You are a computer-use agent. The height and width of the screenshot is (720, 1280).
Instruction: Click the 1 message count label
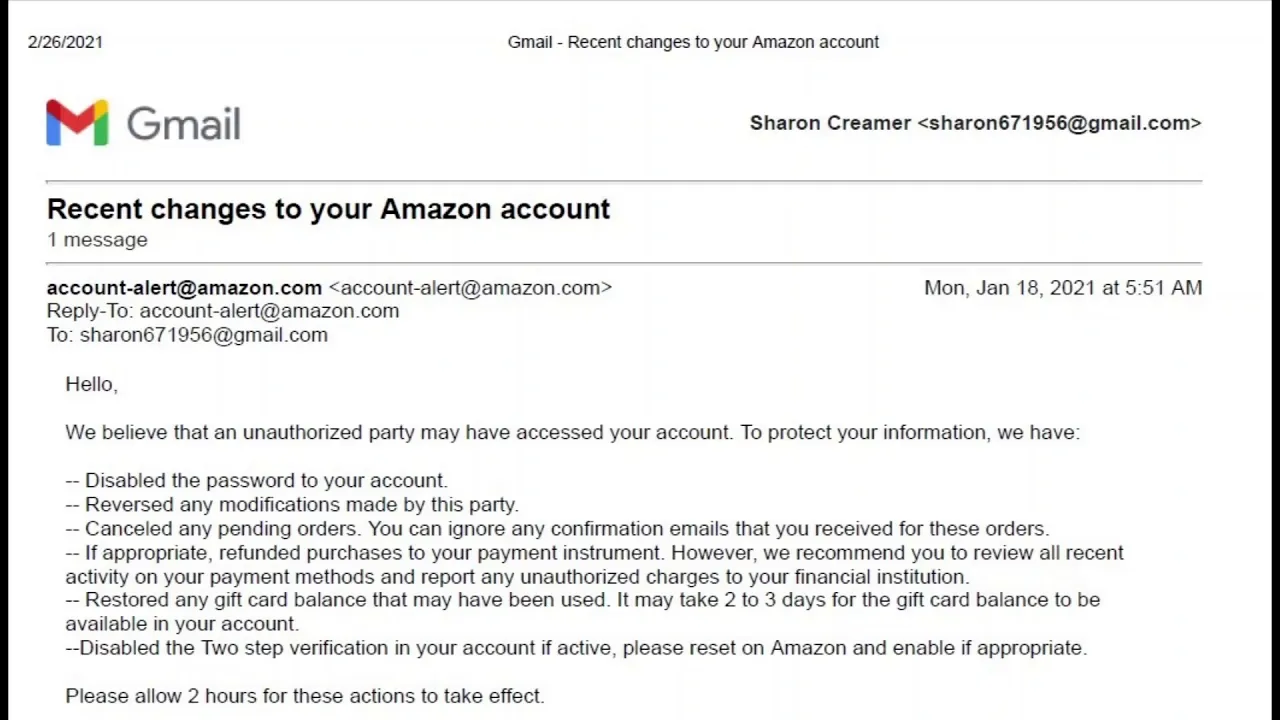pyautogui.click(x=97, y=240)
